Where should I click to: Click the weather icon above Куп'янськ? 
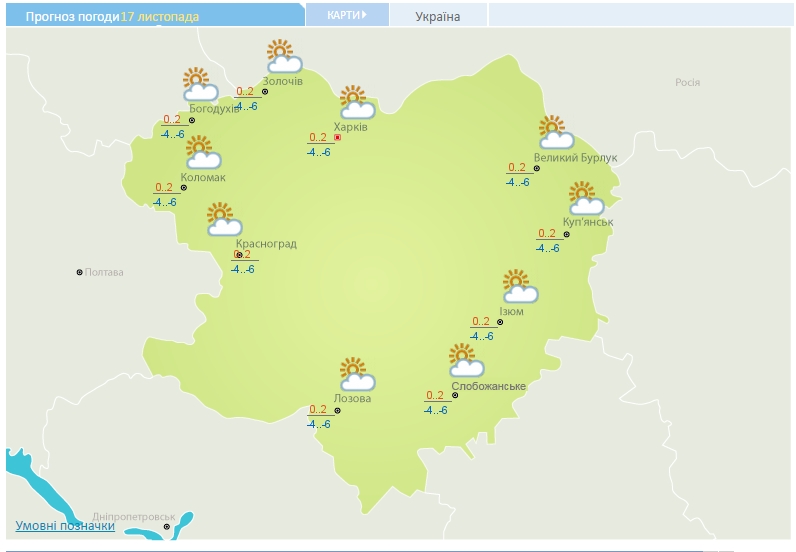(x=585, y=199)
